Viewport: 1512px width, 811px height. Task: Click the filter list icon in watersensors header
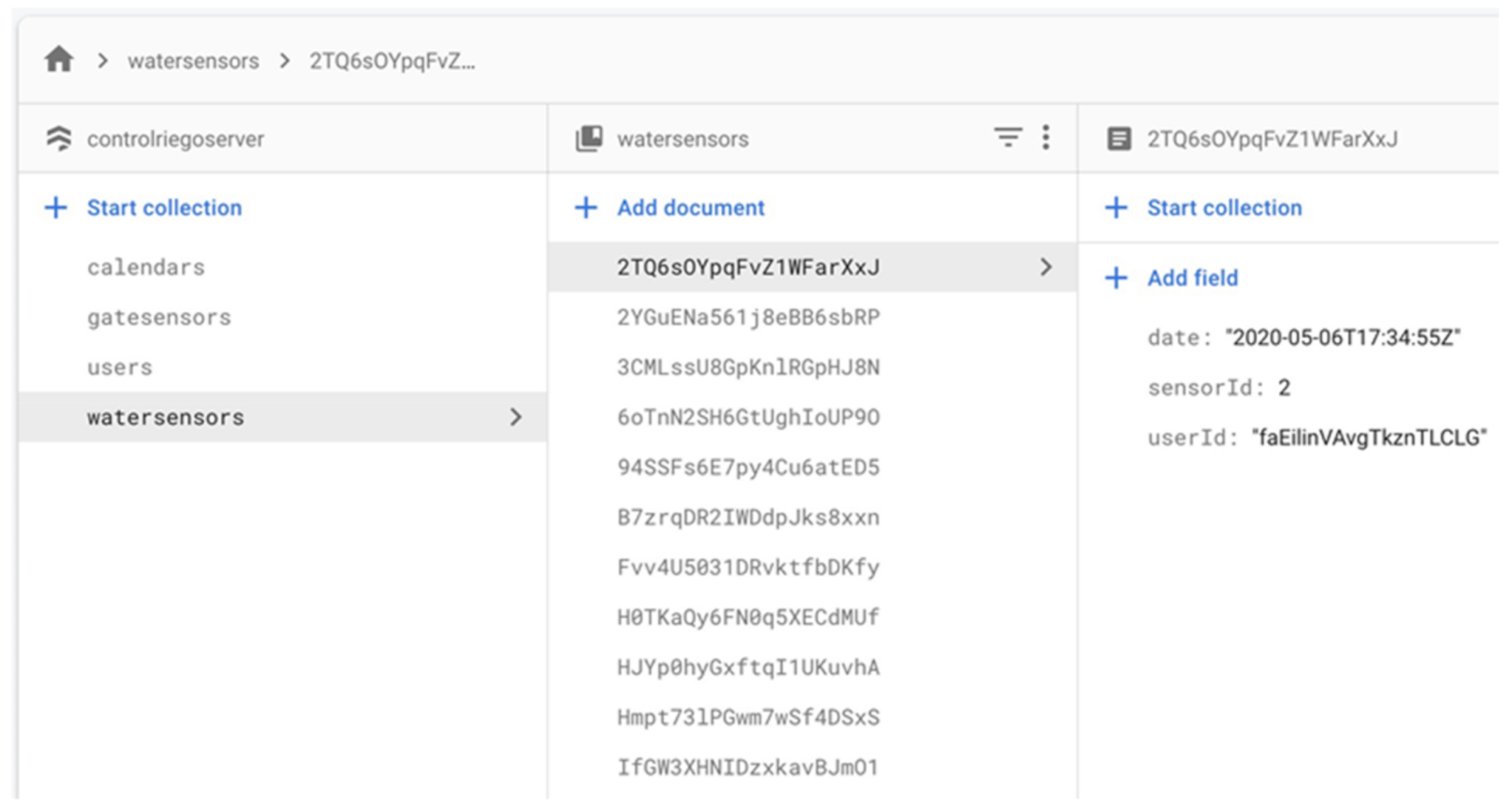coord(1007,137)
